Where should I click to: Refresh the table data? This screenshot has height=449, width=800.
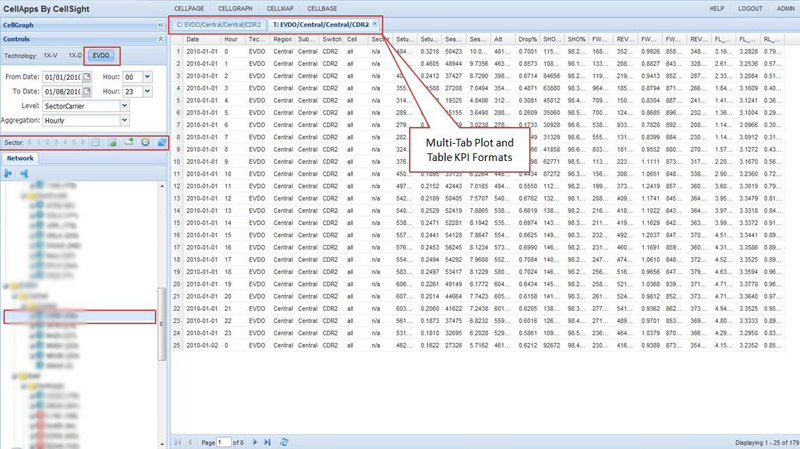coord(285,441)
